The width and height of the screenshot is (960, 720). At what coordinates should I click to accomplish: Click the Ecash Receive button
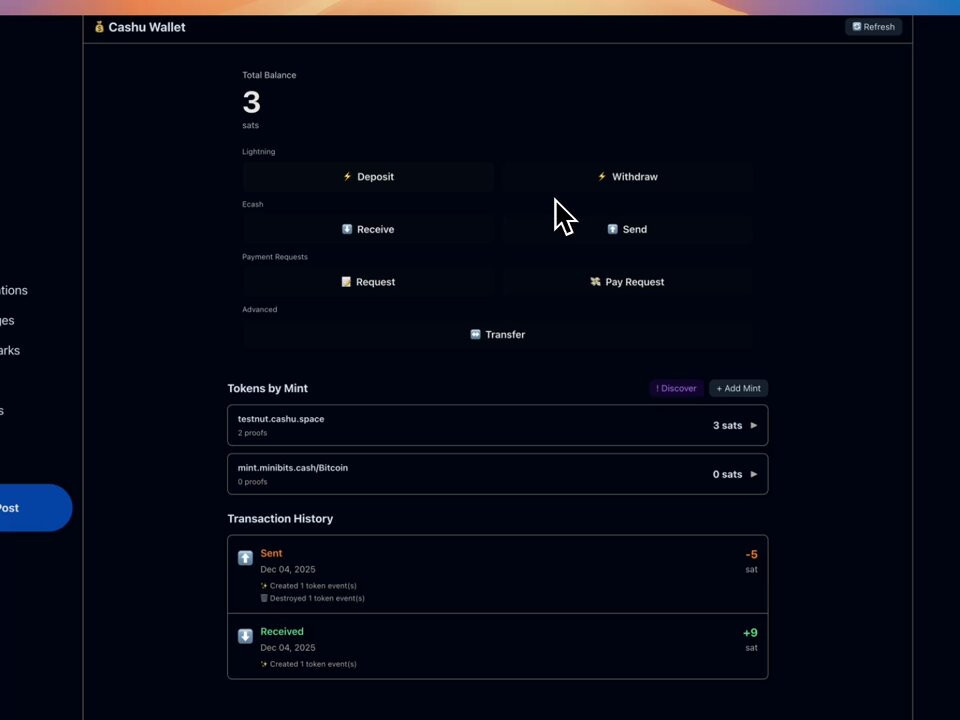(368, 230)
